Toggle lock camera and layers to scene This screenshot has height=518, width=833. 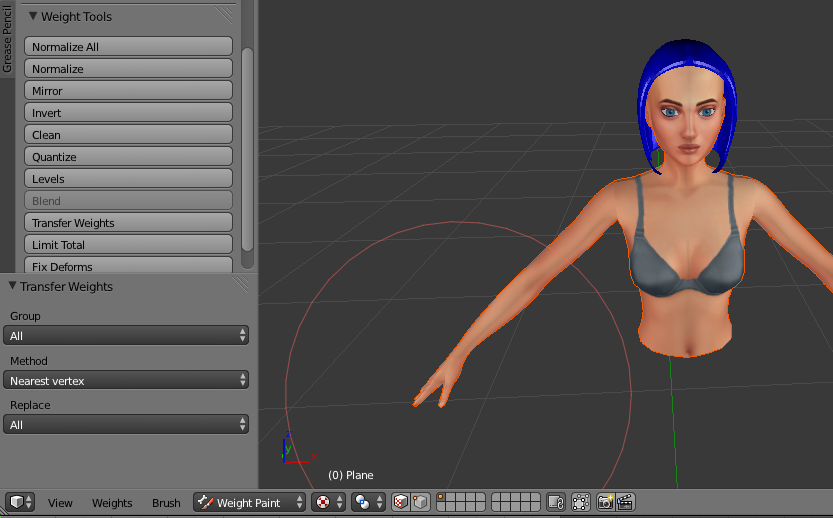[x=556, y=502]
